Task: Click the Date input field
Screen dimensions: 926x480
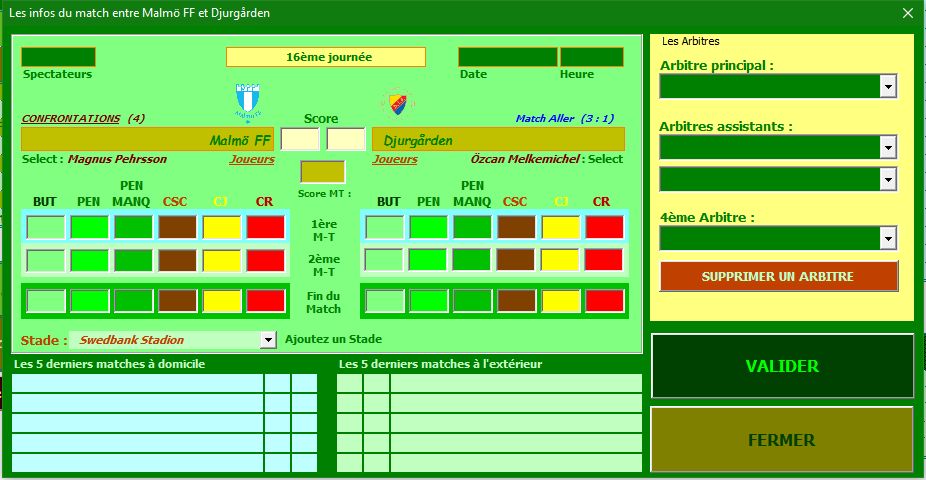Action: click(507, 57)
